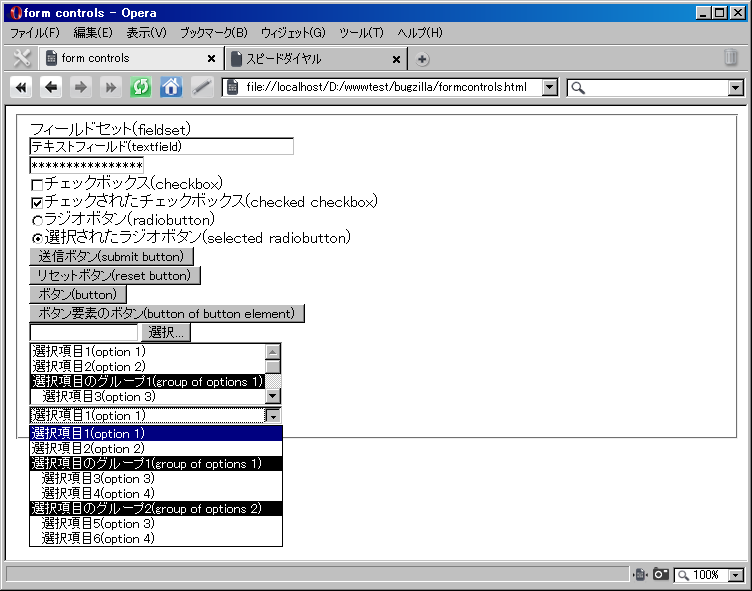The width and height of the screenshot is (752, 591).
Task: Choose 選択項目1(option 1) in dropdown list
Action: pos(156,434)
